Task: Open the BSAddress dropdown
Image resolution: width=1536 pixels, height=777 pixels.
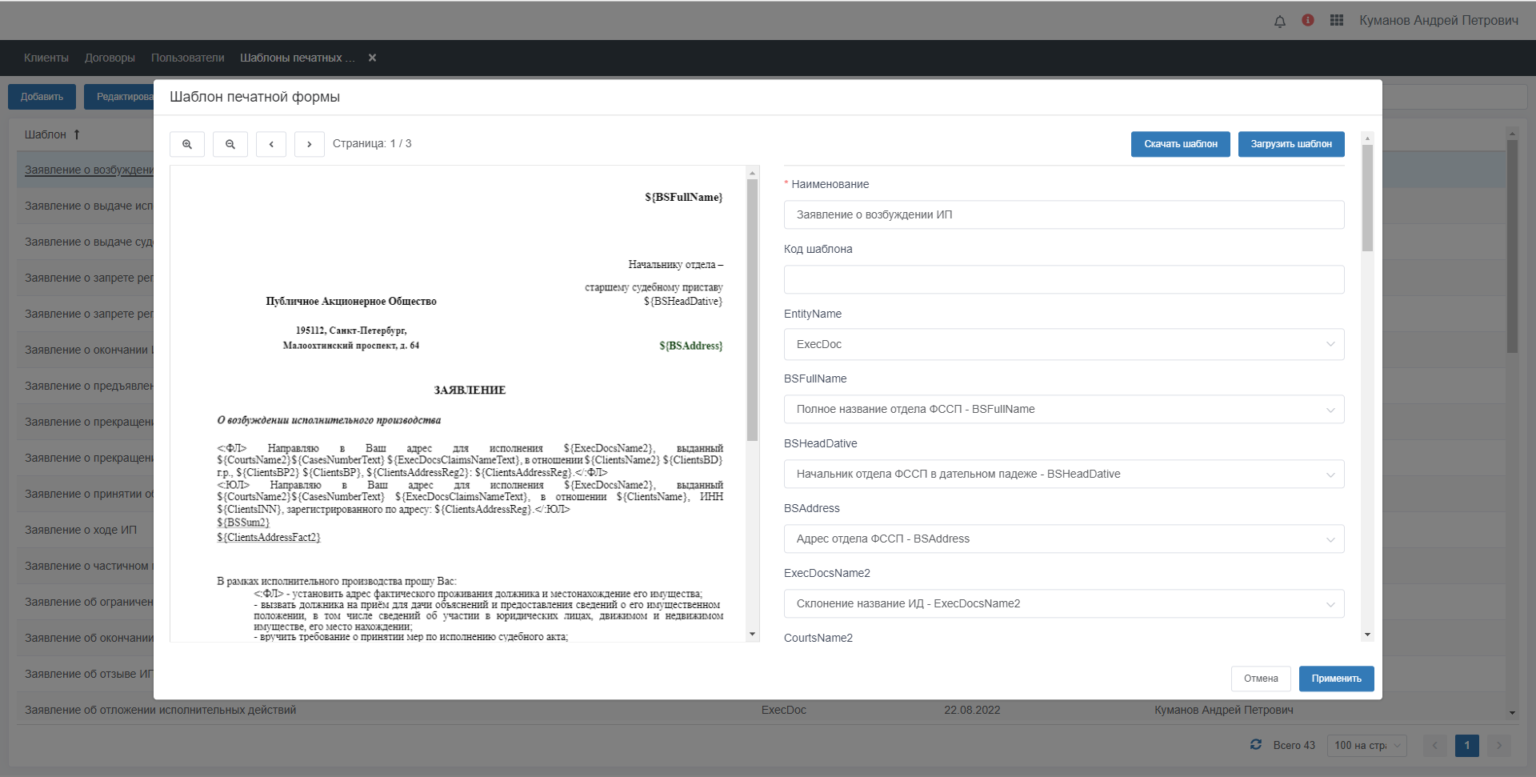Action: (1064, 539)
